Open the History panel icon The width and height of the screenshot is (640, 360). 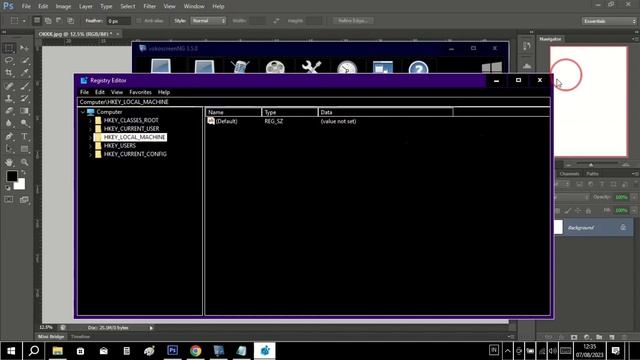click(527, 46)
